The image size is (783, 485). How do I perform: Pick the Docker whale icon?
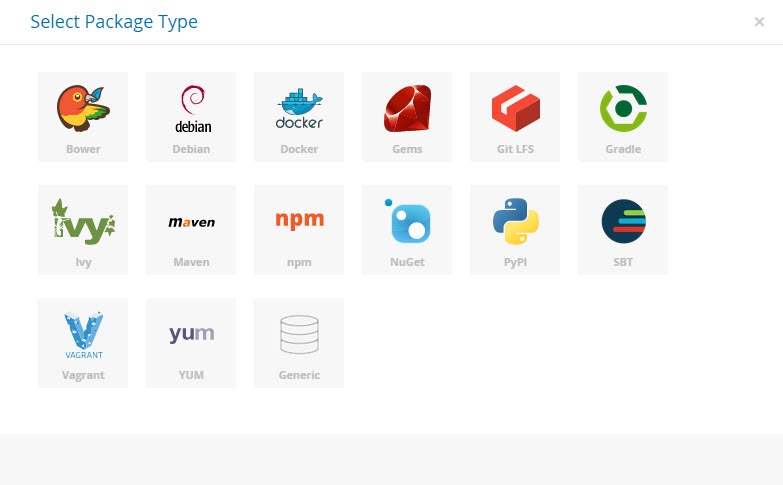point(299,109)
